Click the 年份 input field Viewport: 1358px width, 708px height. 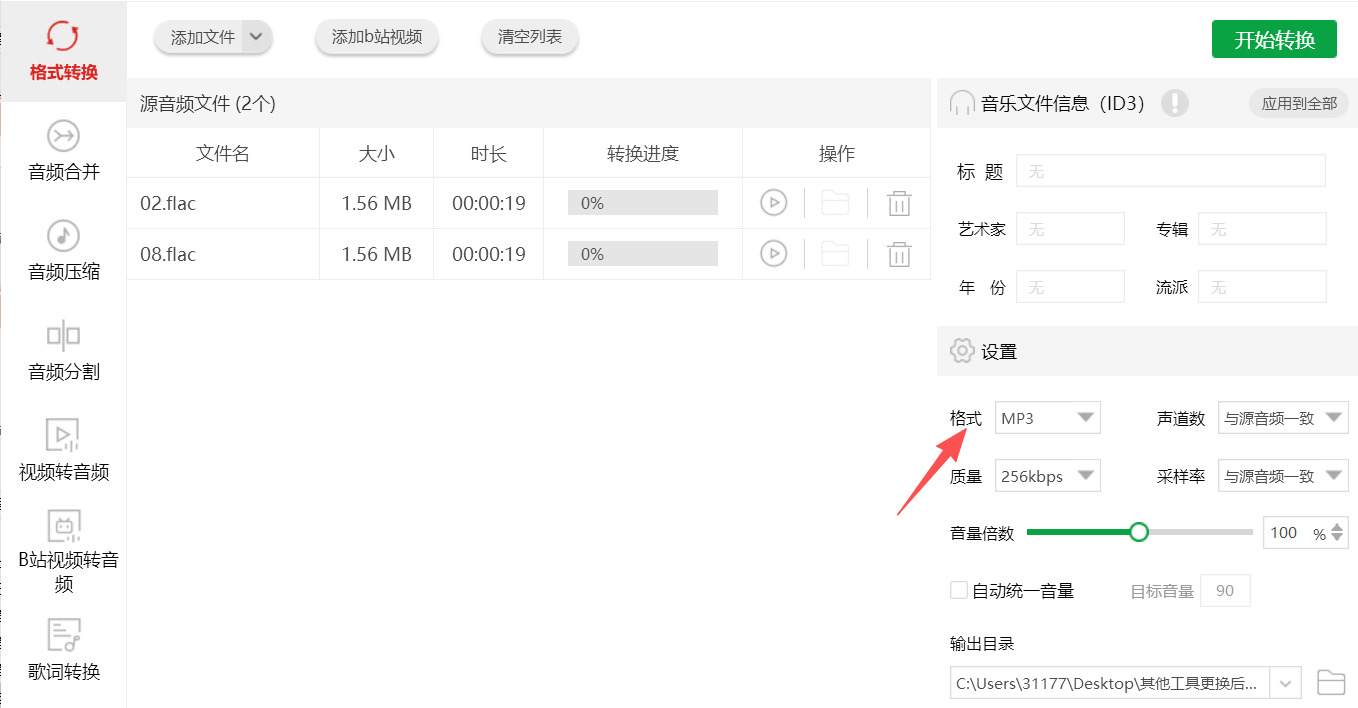click(1070, 287)
